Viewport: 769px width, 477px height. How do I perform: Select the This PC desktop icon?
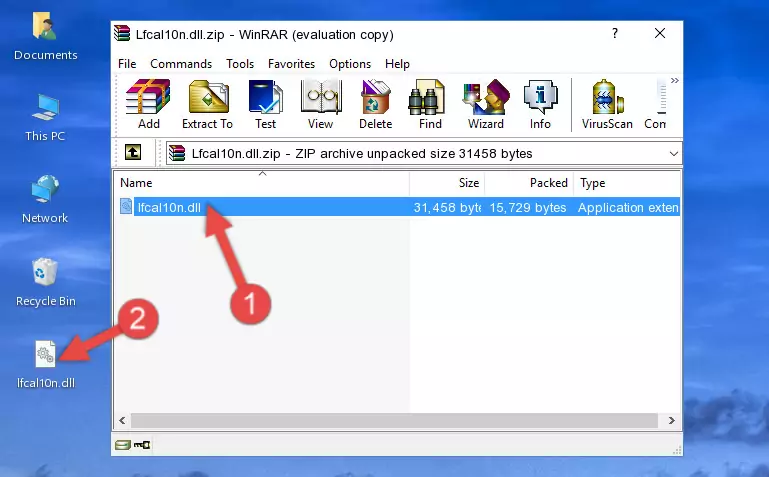(45, 117)
